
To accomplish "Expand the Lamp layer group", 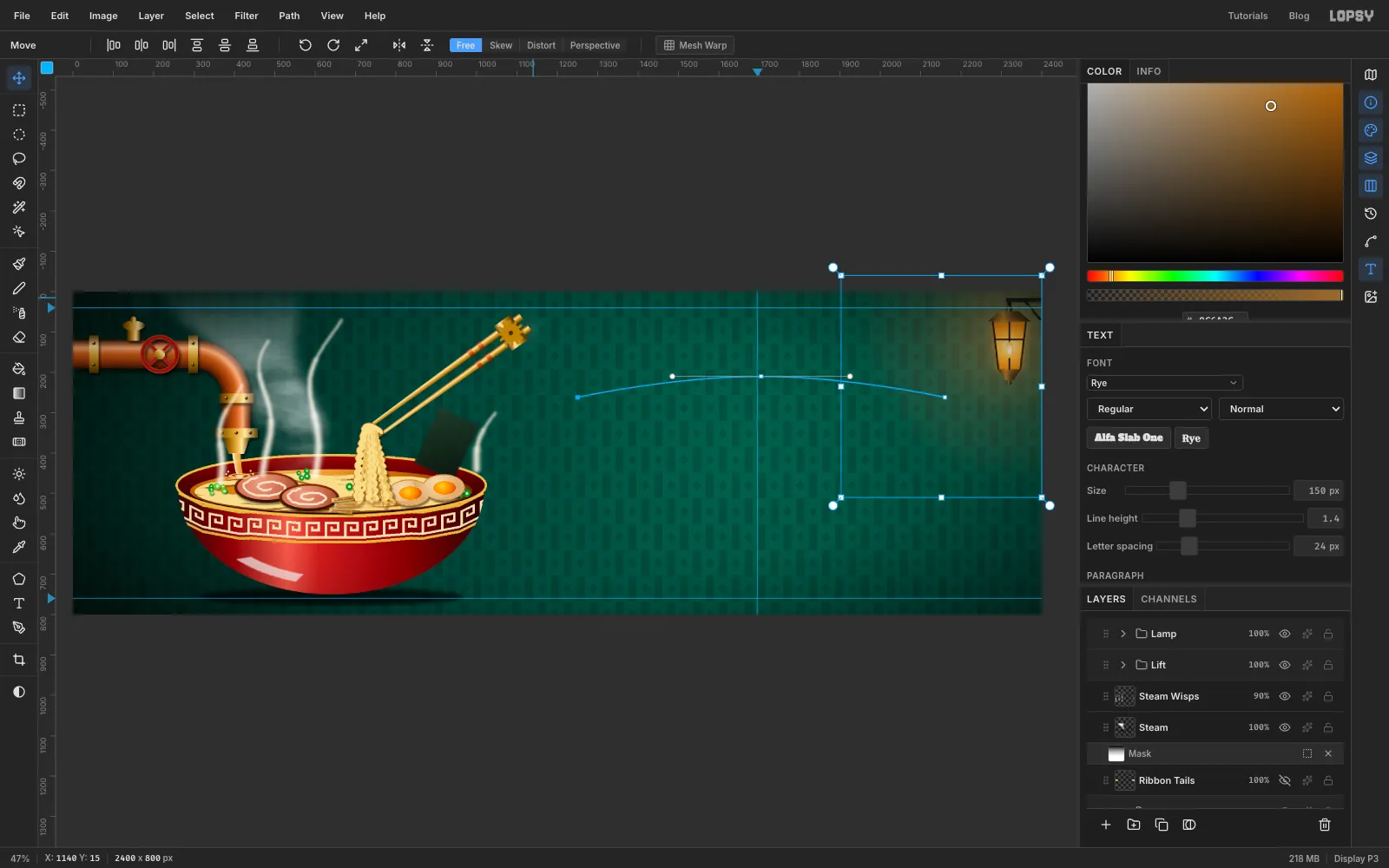I will 1123,634.
